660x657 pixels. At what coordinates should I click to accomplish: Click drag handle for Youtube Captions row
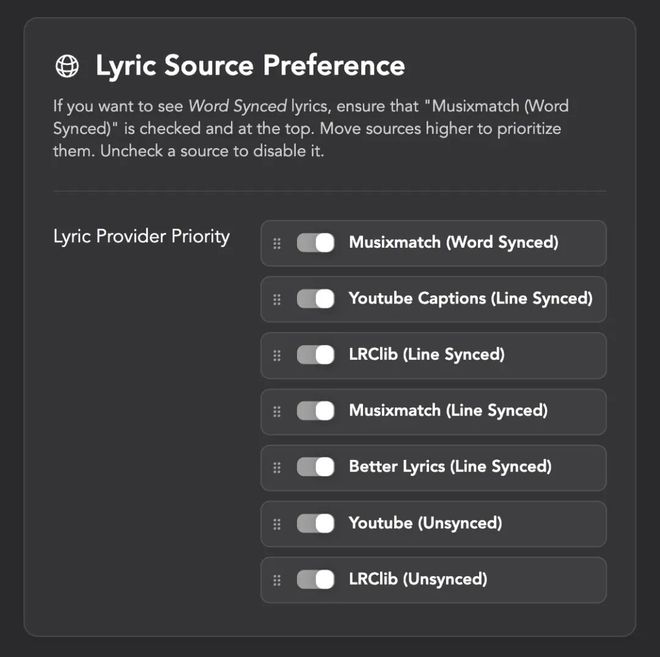coord(277,299)
